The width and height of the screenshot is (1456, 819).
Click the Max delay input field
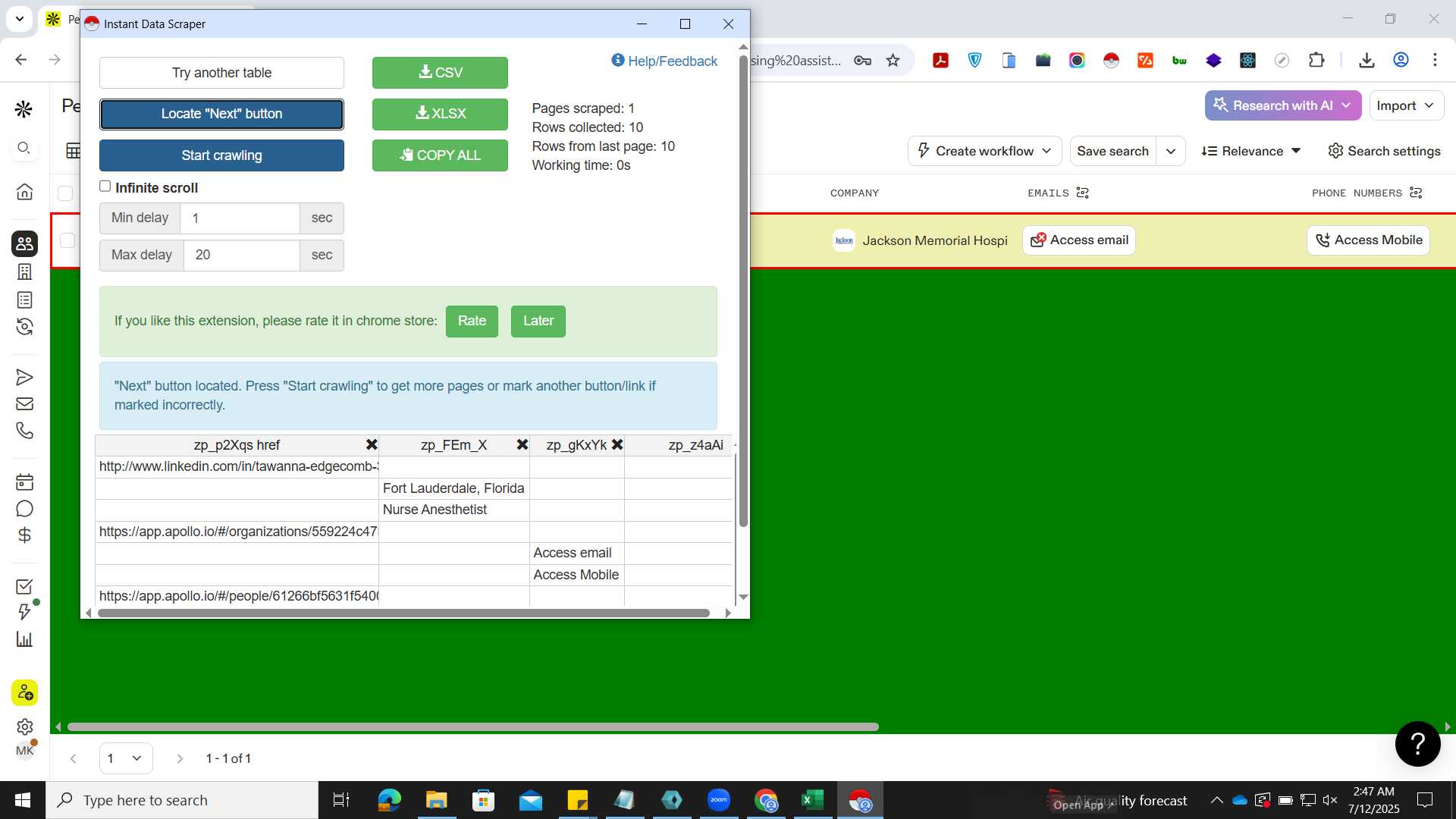(x=241, y=255)
